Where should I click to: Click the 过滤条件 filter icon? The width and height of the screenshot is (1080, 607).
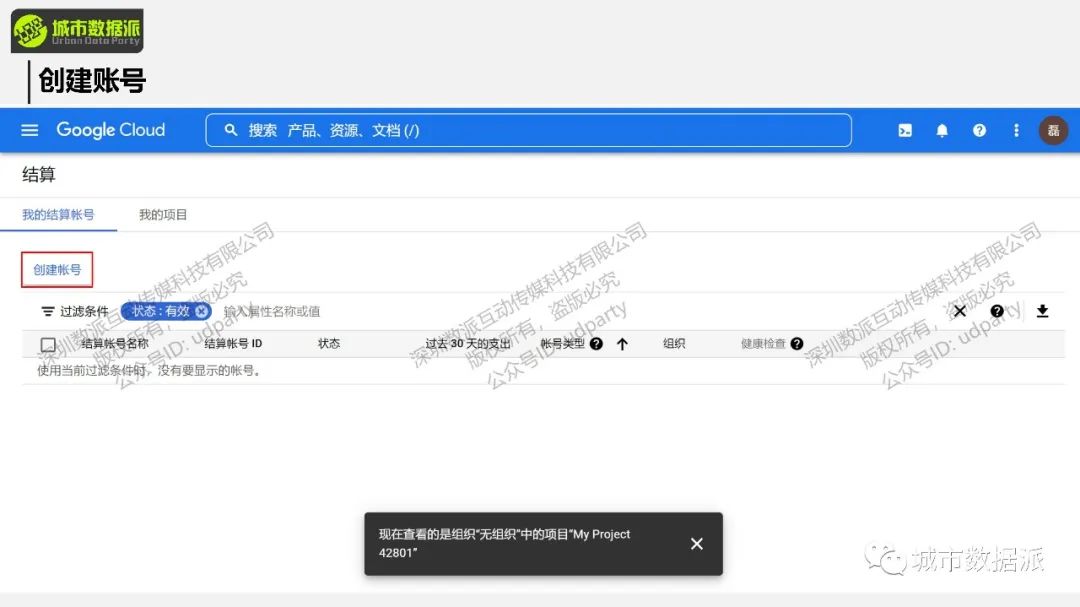coord(48,311)
